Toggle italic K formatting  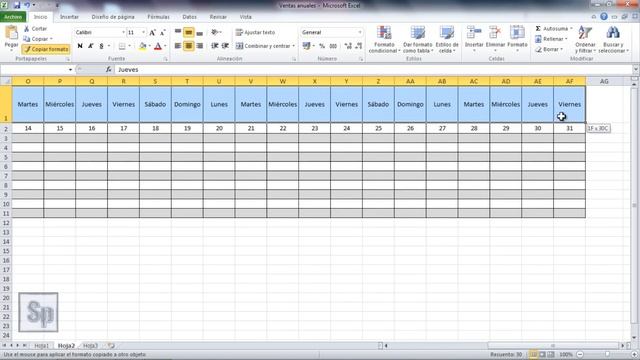pyautogui.click(x=91, y=46)
